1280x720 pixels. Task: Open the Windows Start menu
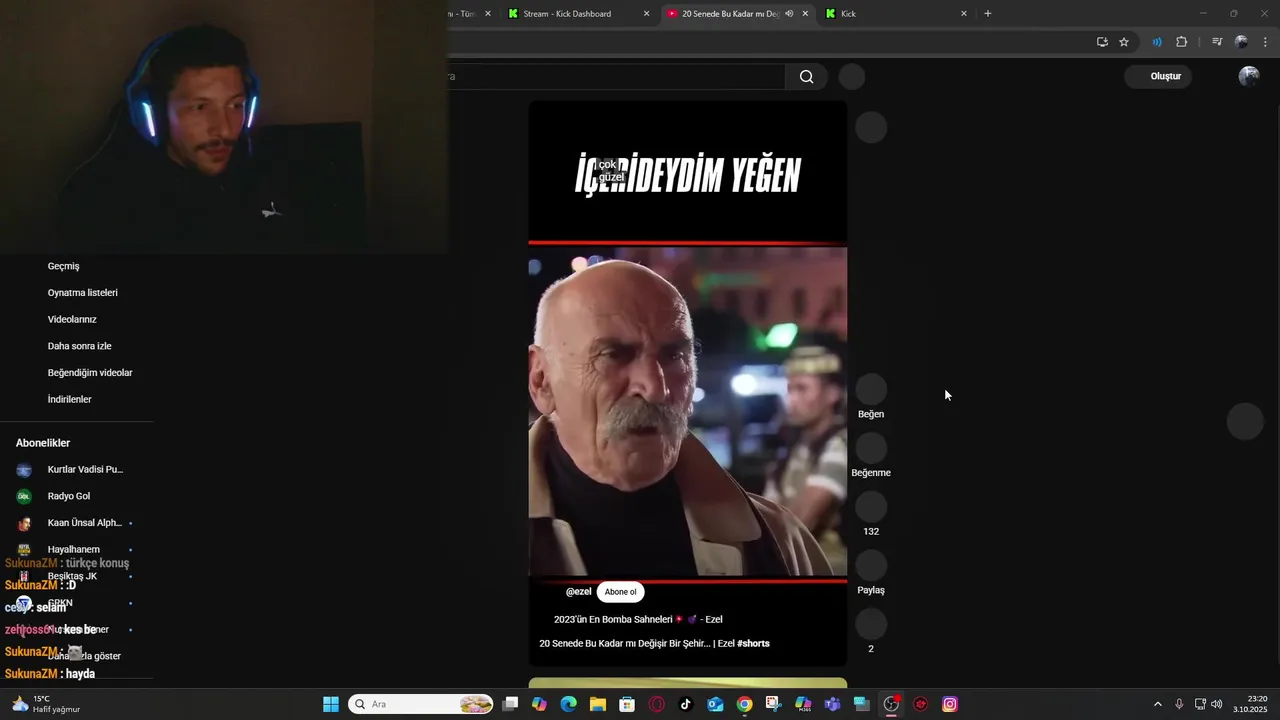click(x=331, y=704)
